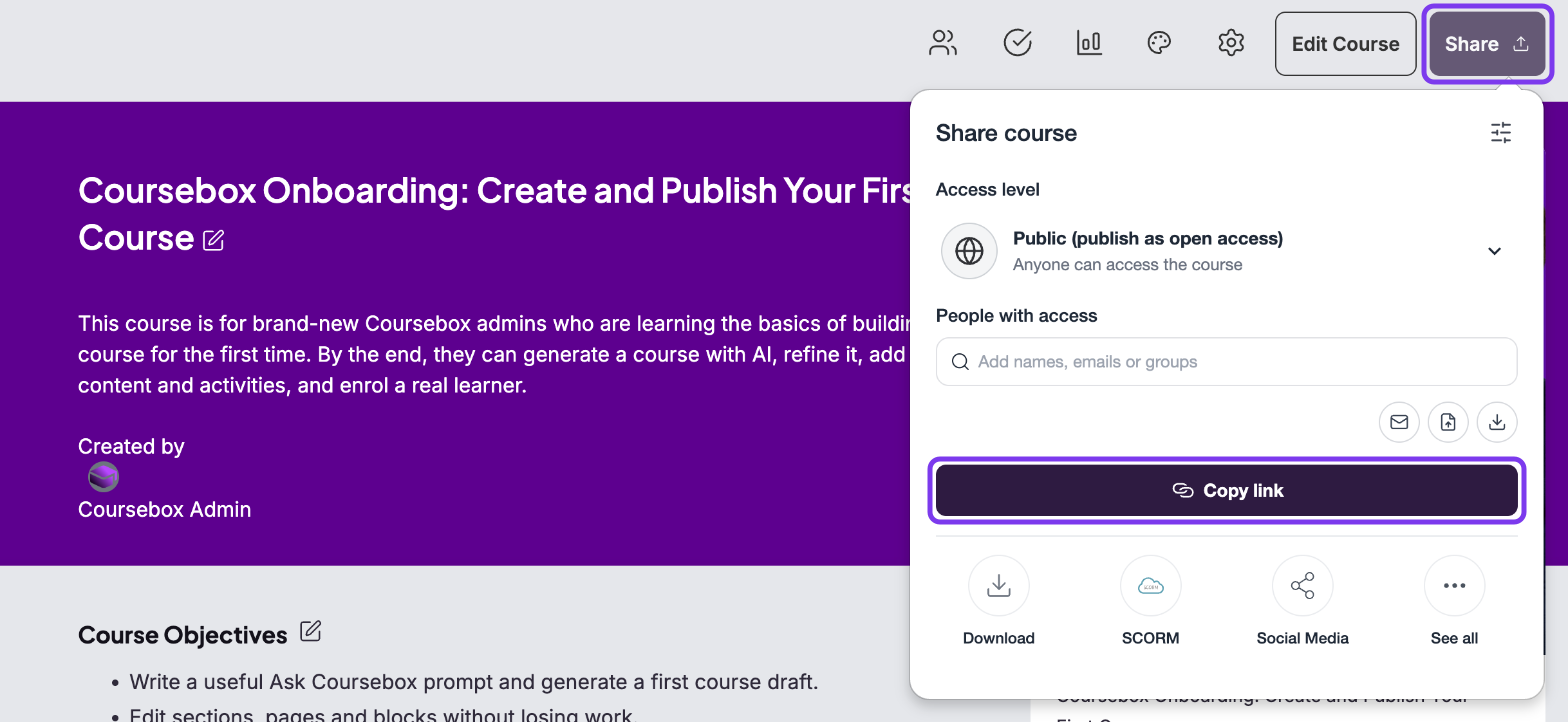Click the Share button
The width and height of the screenshot is (1568, 722).
pos(1487,44)
